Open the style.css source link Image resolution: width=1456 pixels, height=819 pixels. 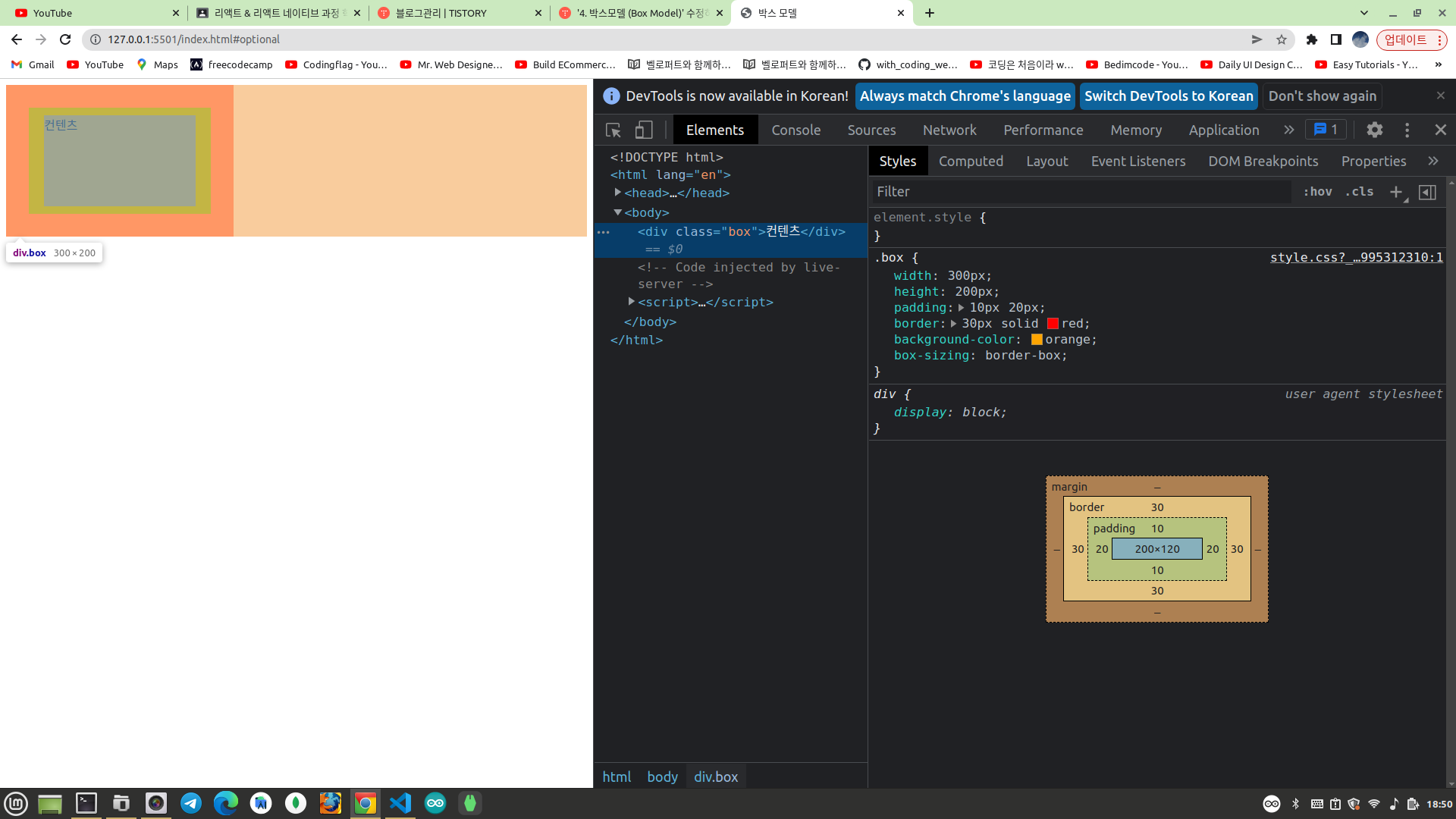click(1356, 258)
